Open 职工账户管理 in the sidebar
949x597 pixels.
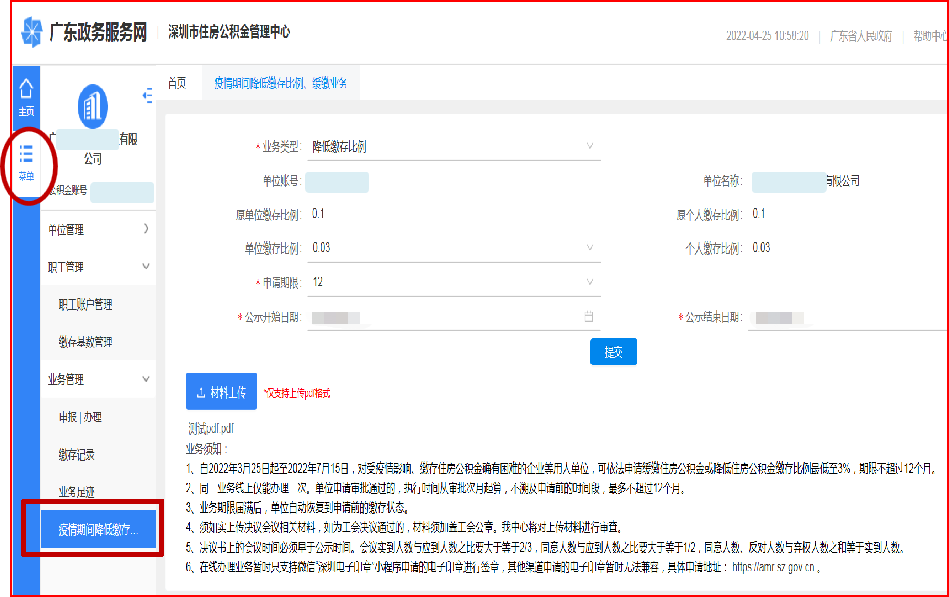86,305
